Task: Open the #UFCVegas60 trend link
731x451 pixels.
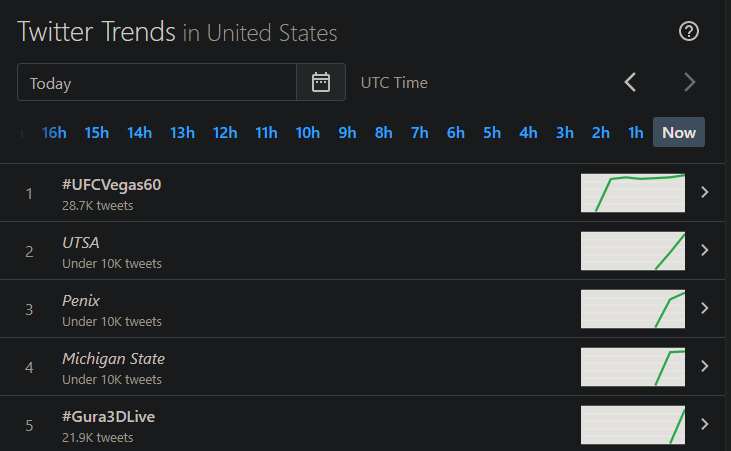Action: point(111,185)
